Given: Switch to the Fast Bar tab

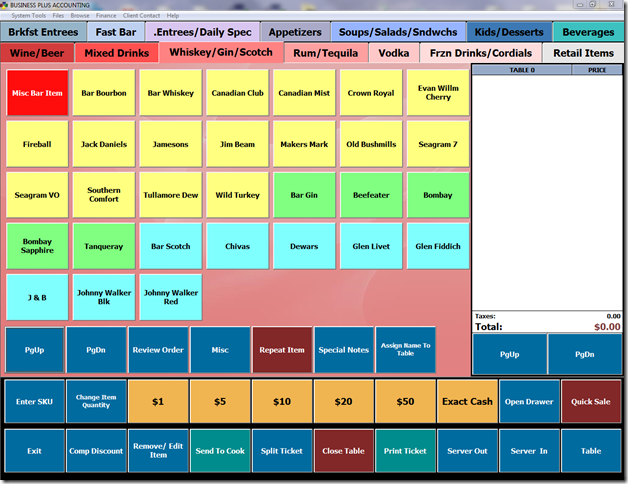Looking at the screenshot, I should click(x=116, y=32).
